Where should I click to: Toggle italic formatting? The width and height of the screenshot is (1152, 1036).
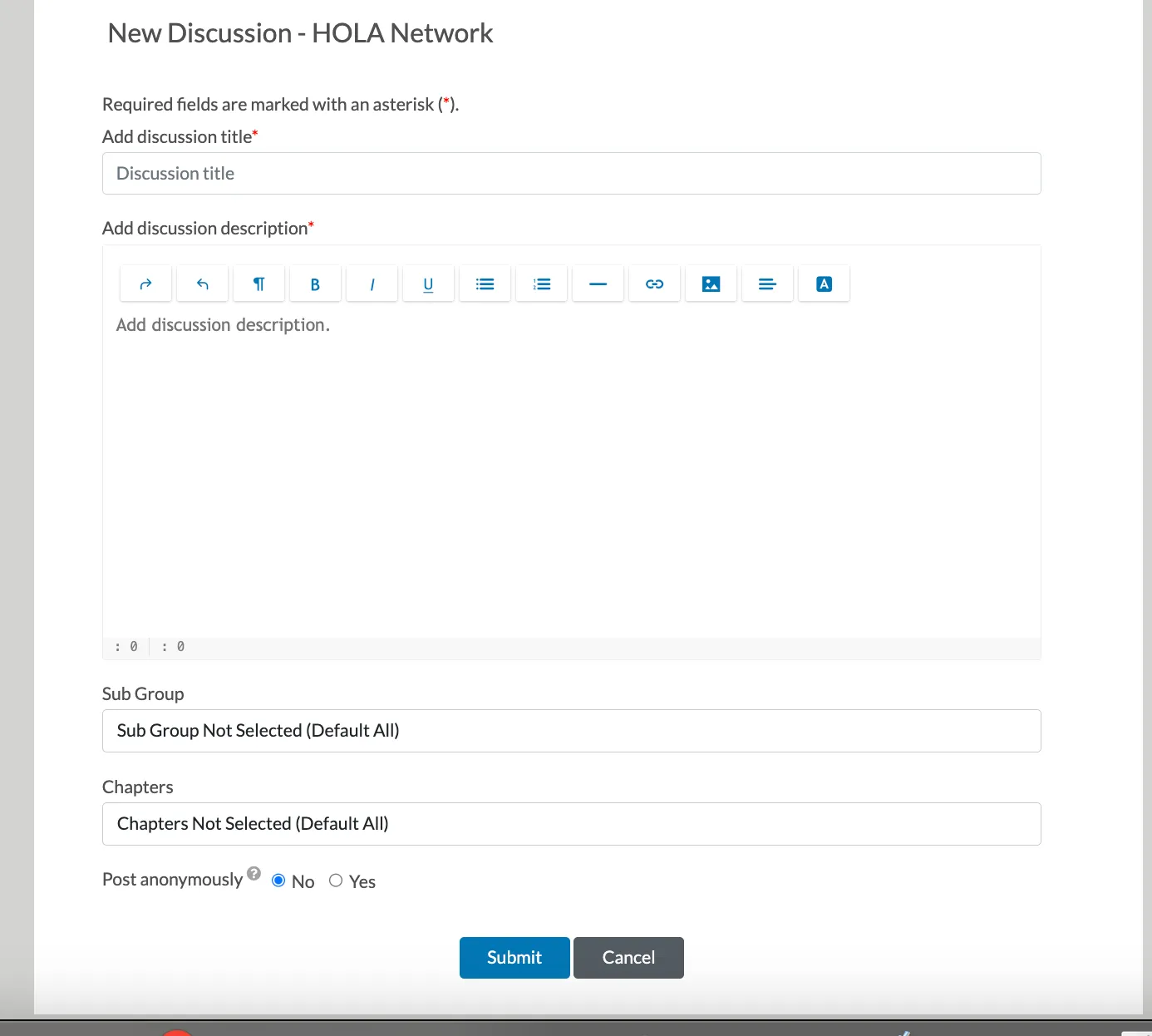pos(372,284)
